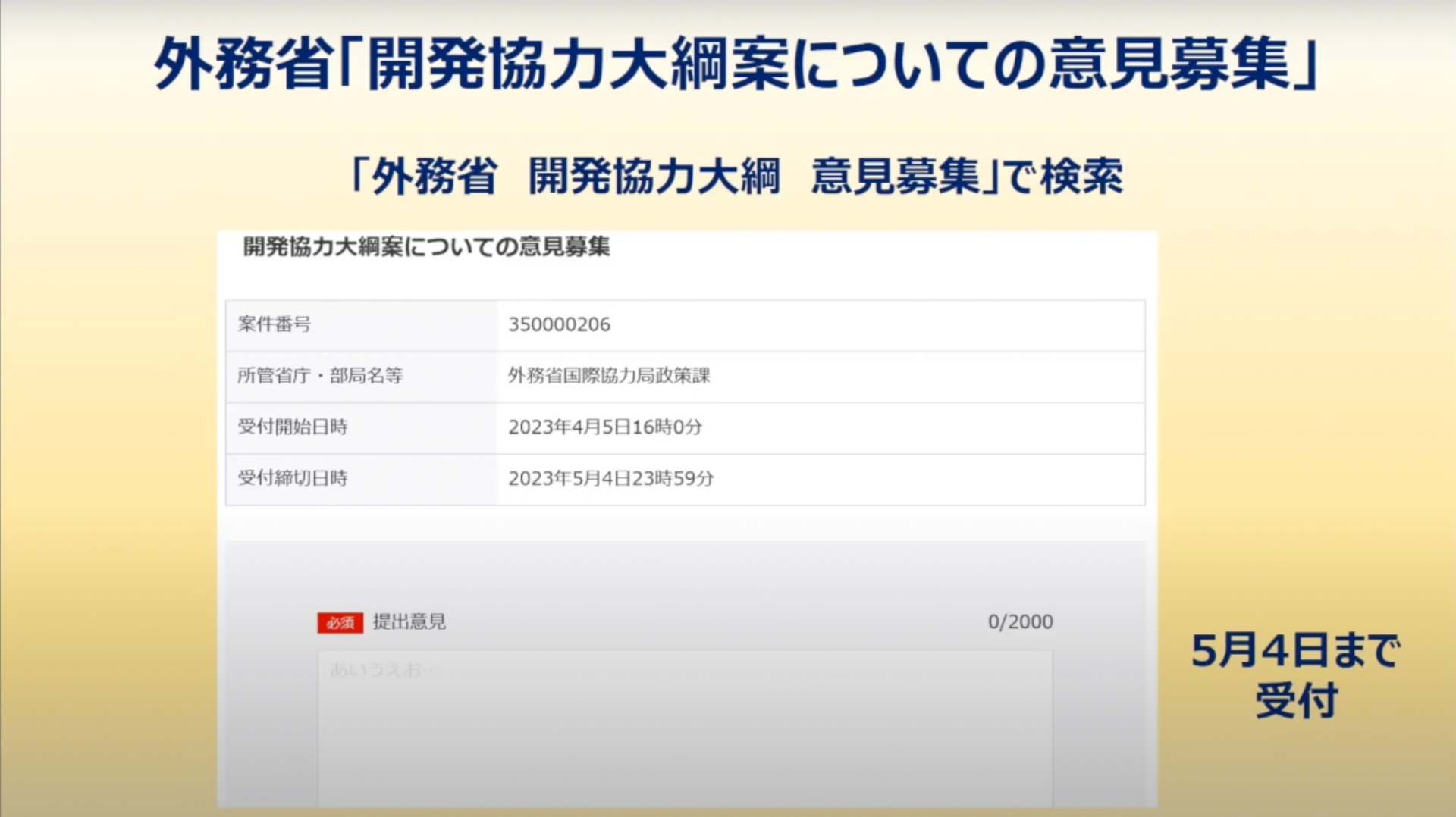Click the 受付締切日時 row label

pyautogui.click(x=293, y=478)
